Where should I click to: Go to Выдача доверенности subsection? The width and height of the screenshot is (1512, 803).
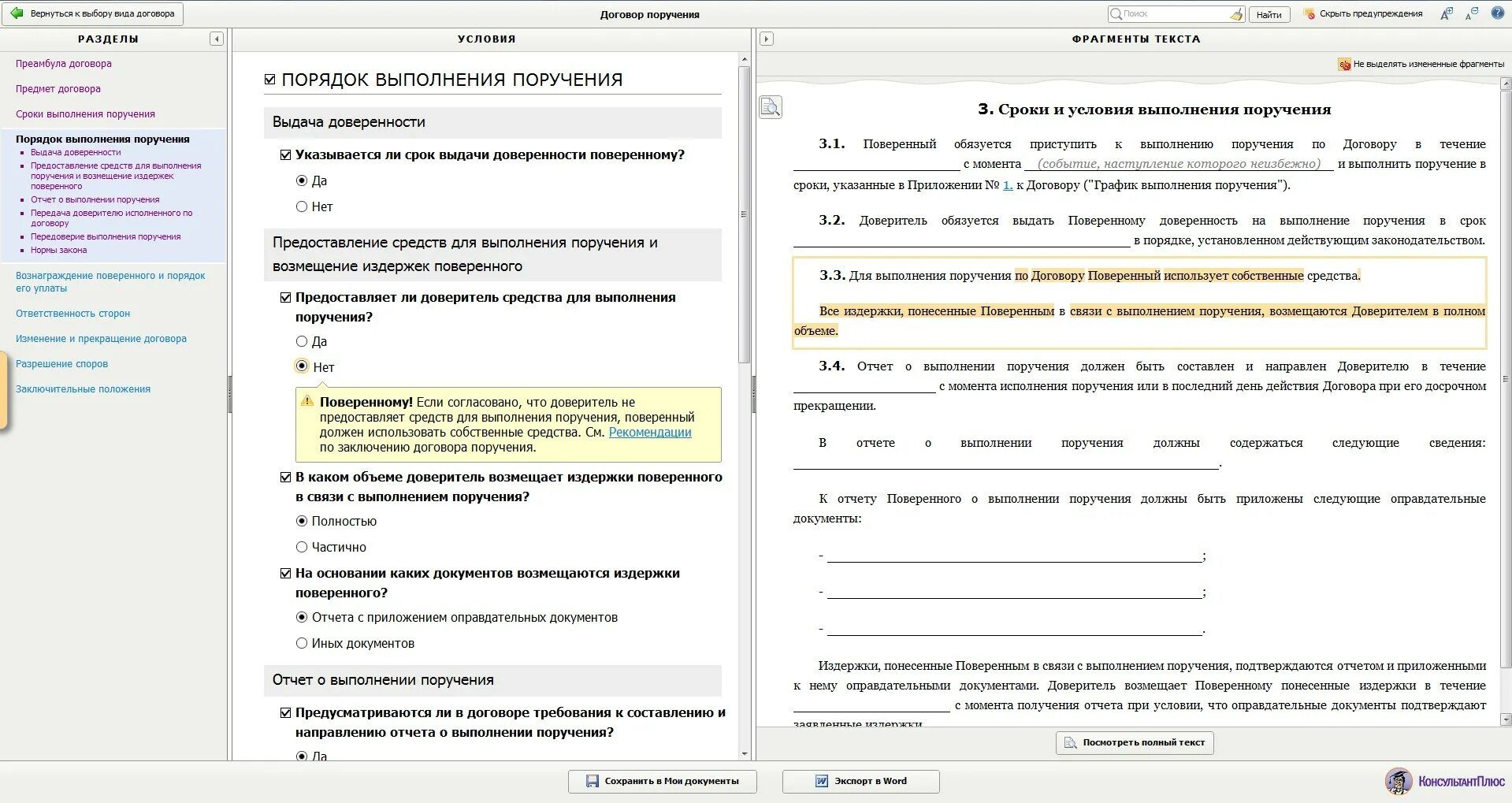pyautogui.click(x=76, y=153)
